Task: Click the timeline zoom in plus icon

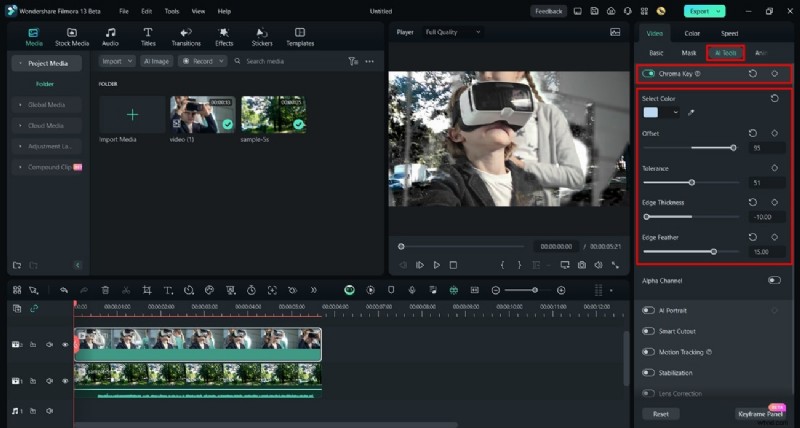Action: 561,290
